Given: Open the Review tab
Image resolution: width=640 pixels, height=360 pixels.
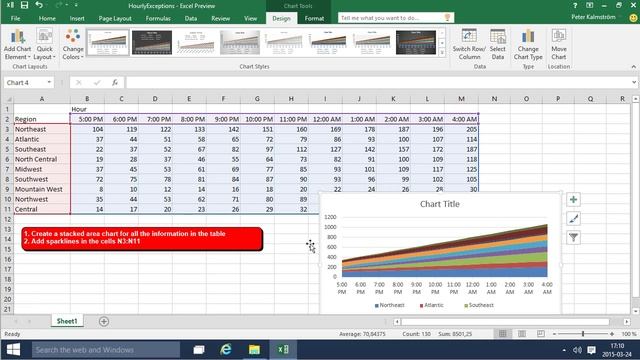Looking at the screenshot, I should pyautogui.click(x=220, y=18).
